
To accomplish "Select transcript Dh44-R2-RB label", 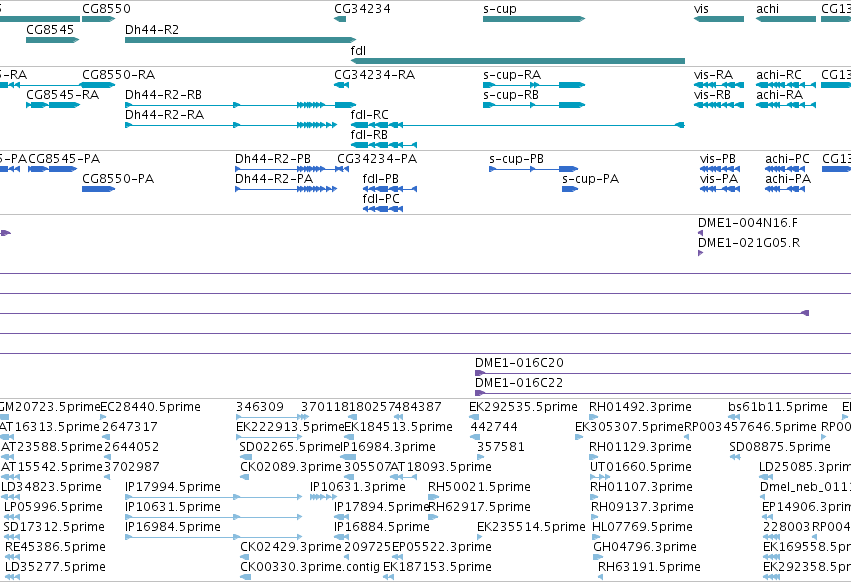I will click(x=163, y=95).
